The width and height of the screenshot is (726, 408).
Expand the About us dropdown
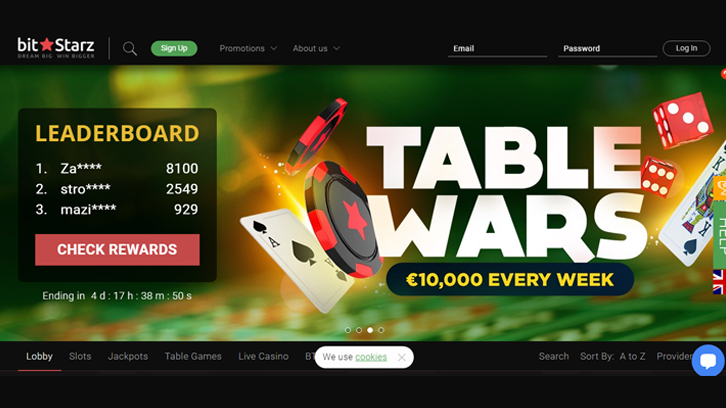tap(316, 48)
